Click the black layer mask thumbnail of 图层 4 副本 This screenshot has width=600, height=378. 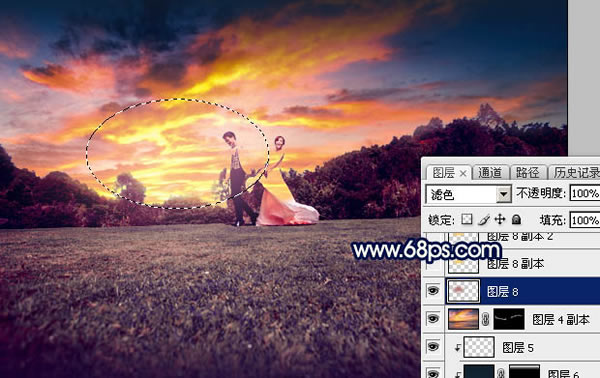click(509, 319)
